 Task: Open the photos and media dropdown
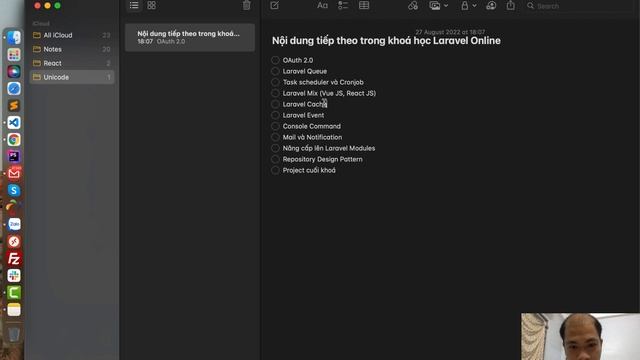438,6
